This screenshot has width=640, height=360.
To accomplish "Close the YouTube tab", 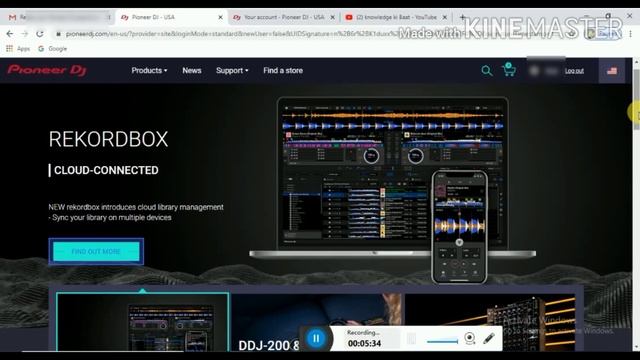I will [445, 17].
